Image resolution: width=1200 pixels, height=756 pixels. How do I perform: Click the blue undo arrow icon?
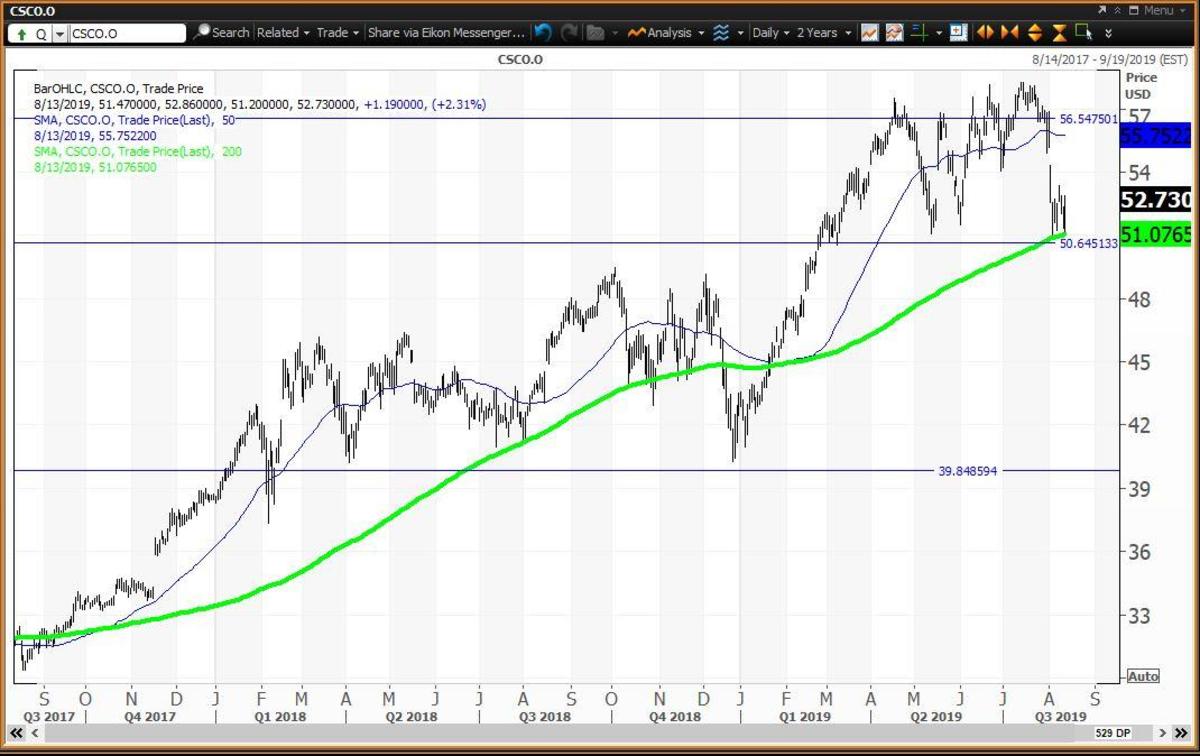(x=542, y=33)
